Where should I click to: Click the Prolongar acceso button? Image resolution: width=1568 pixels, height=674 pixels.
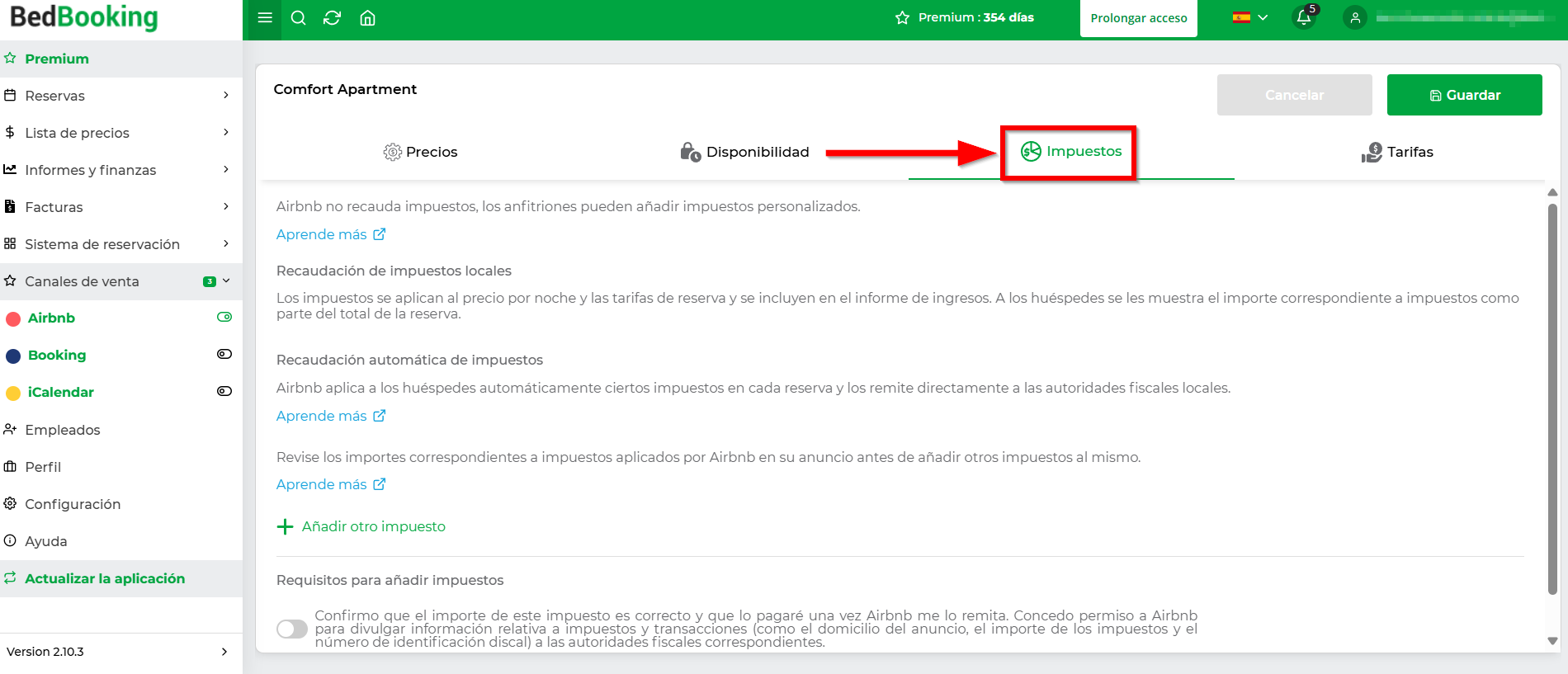pos(1139,18)
